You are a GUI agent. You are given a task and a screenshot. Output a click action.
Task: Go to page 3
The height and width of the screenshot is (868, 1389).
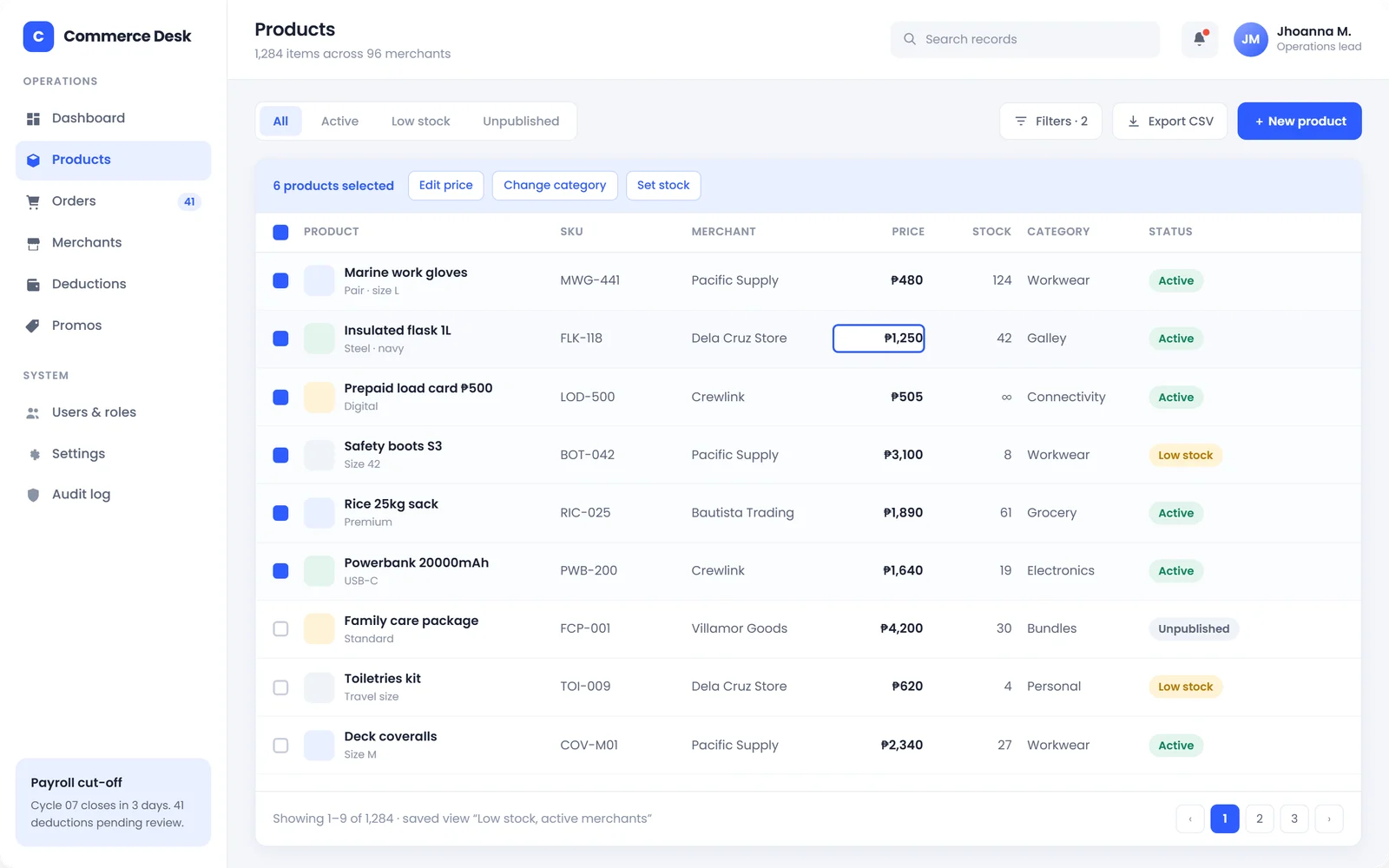pos(1294,819)
